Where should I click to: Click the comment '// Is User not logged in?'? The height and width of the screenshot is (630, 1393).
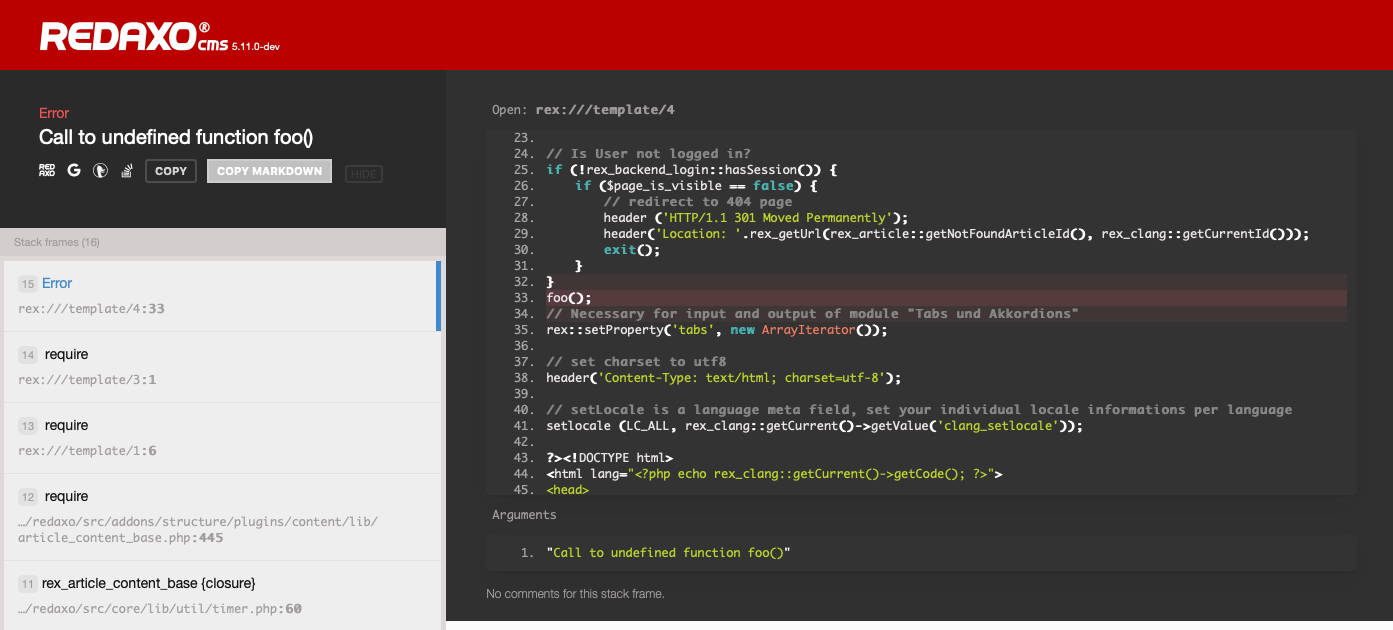point(648,154)
